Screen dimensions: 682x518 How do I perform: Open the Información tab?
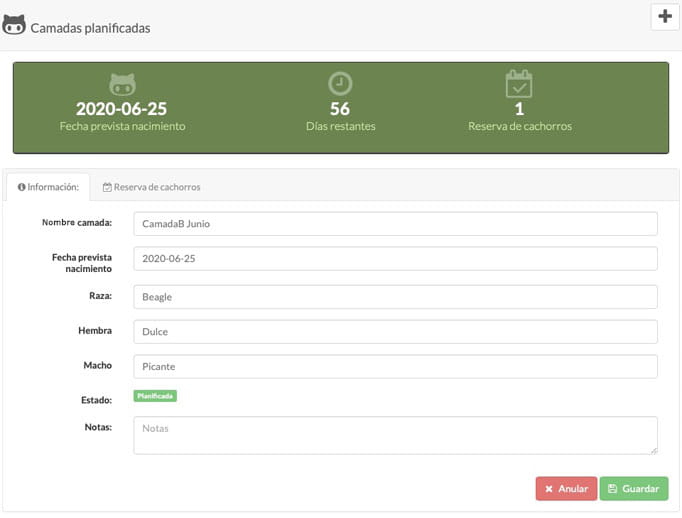48,187
